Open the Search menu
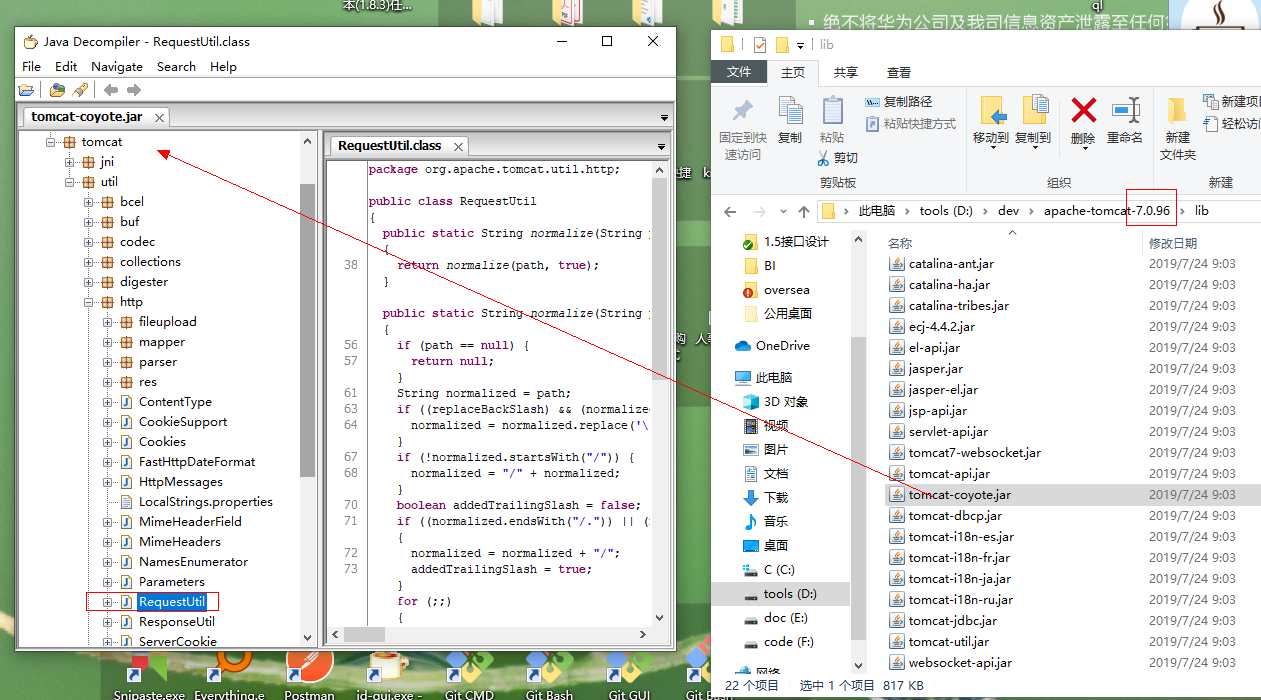Image resolution: width=1261 pixels, height=700 pixels. tap(176, 66)
